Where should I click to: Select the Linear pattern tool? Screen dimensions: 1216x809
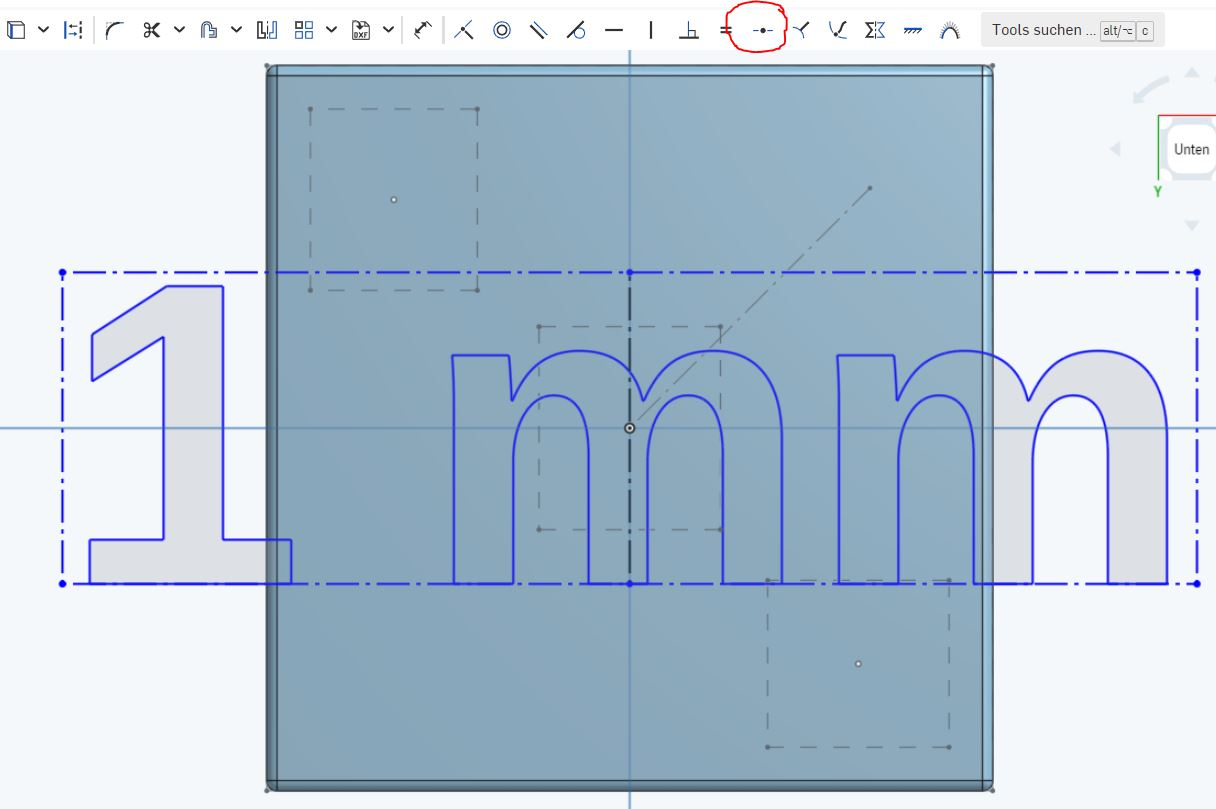304,30
